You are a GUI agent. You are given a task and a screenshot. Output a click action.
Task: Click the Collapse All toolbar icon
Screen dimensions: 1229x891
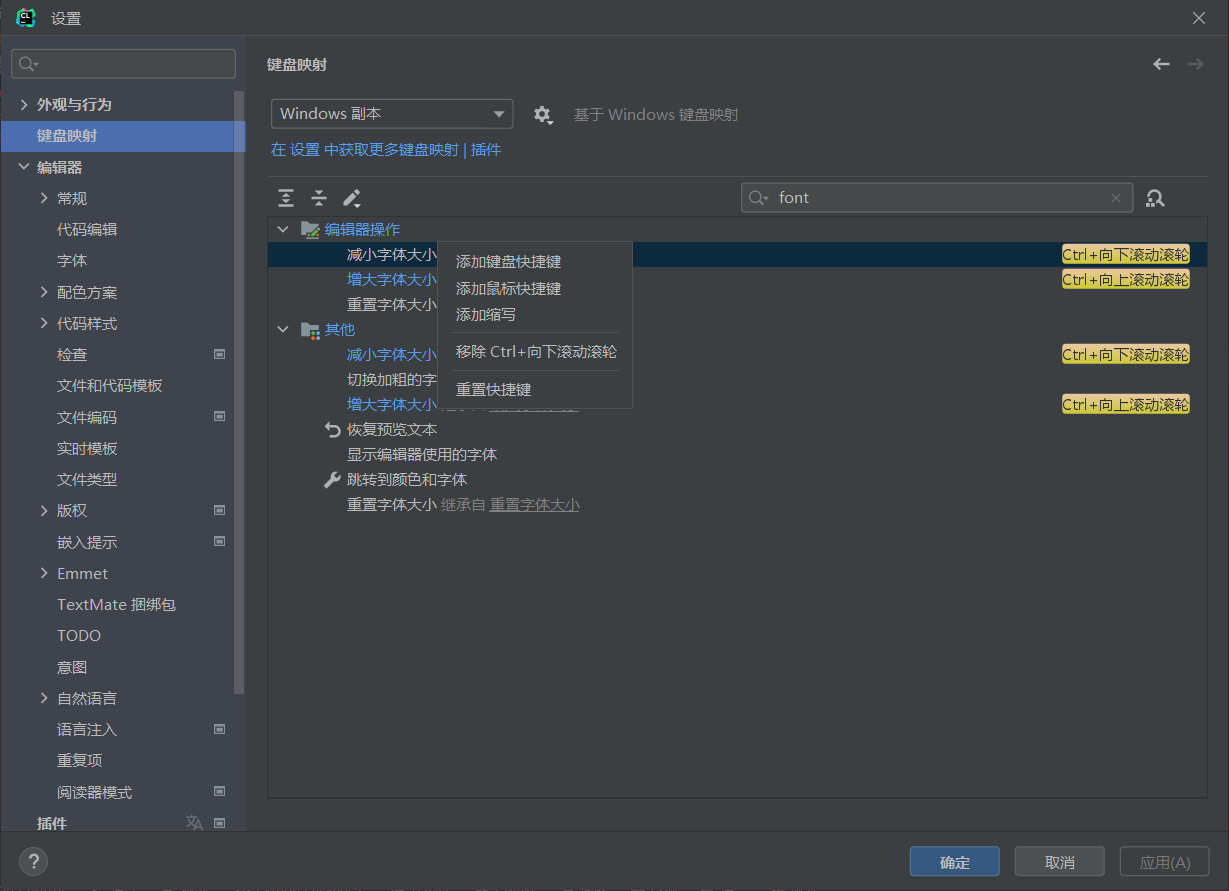click(x=318, y=198)
